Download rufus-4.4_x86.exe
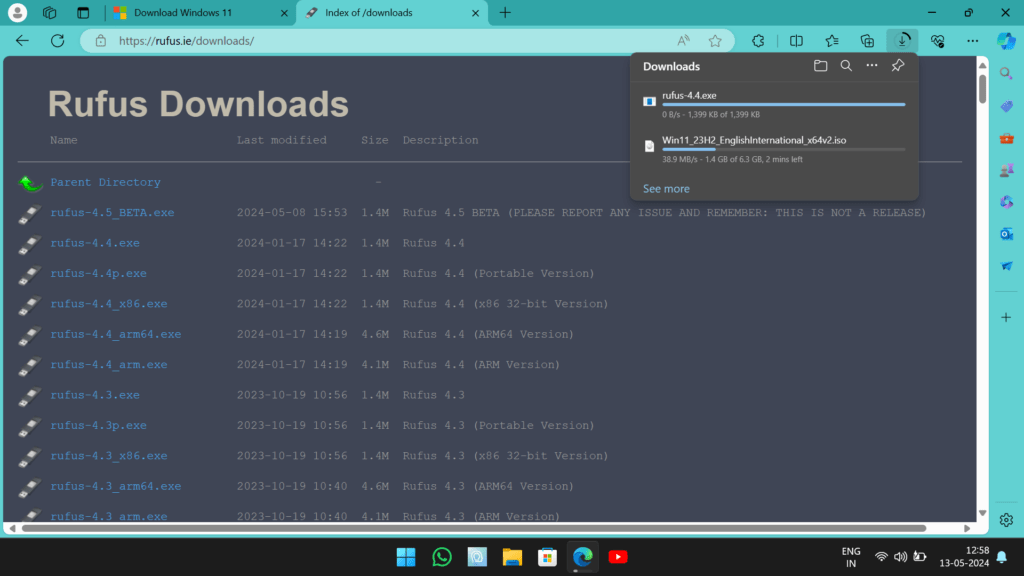The width and height of the screenshot is (1024, 576). pos(108,304)
